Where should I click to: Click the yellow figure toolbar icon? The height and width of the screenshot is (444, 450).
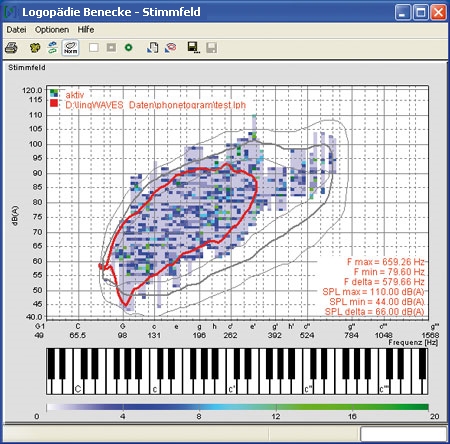tap(35, 48)
